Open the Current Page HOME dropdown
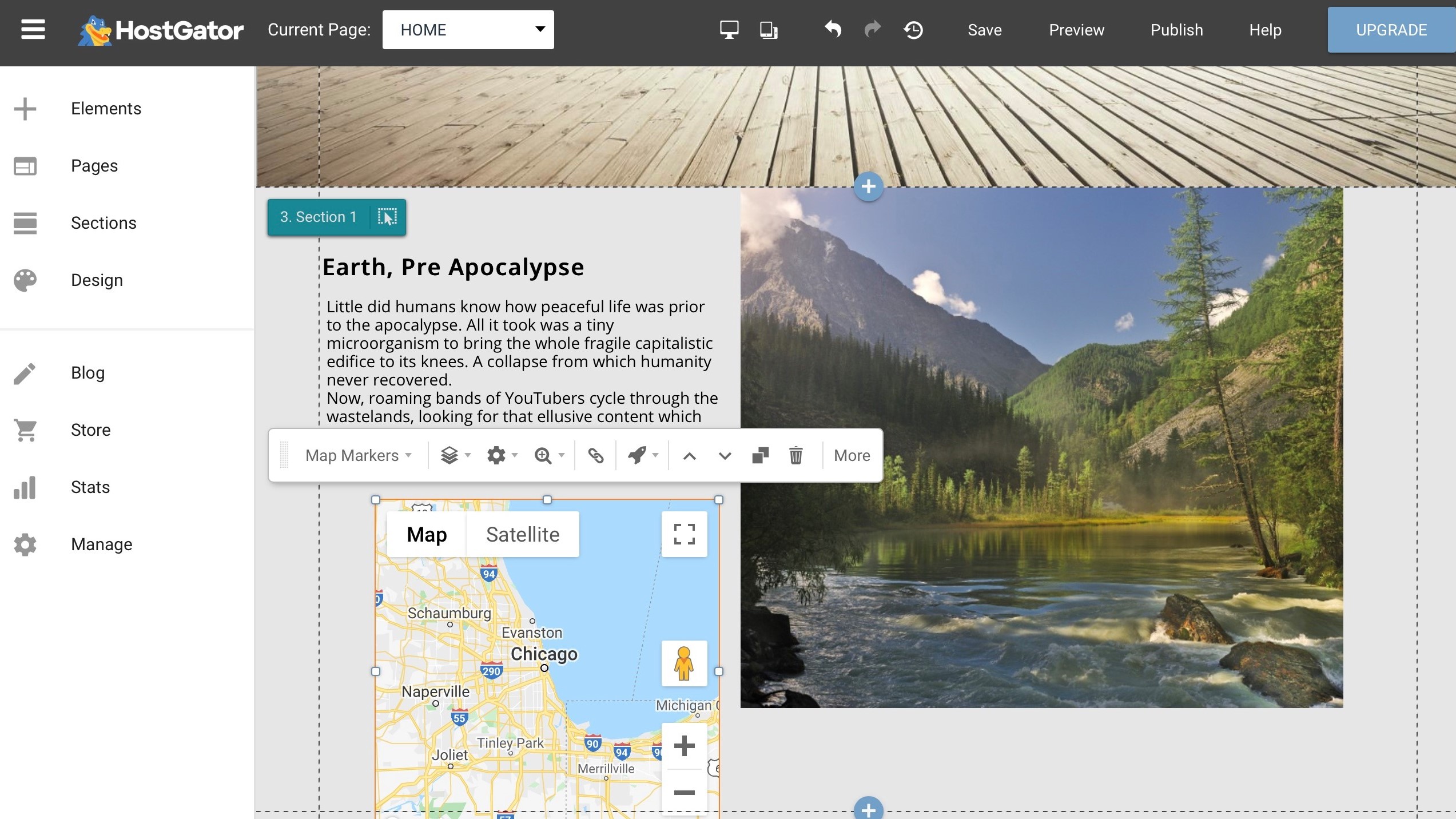The height and width of the screenshot is (819, 1456). pyautogui.click(x=468, y=30)
